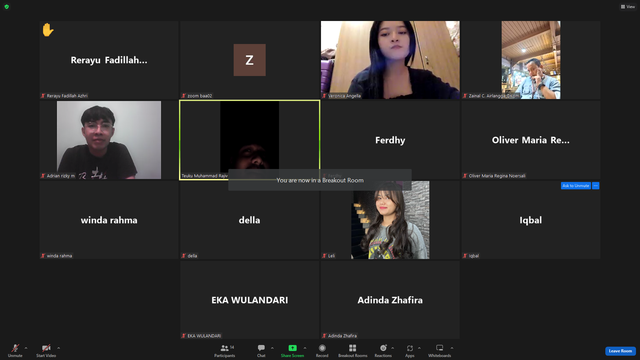Open the Participants panel

tap(224, 350)
